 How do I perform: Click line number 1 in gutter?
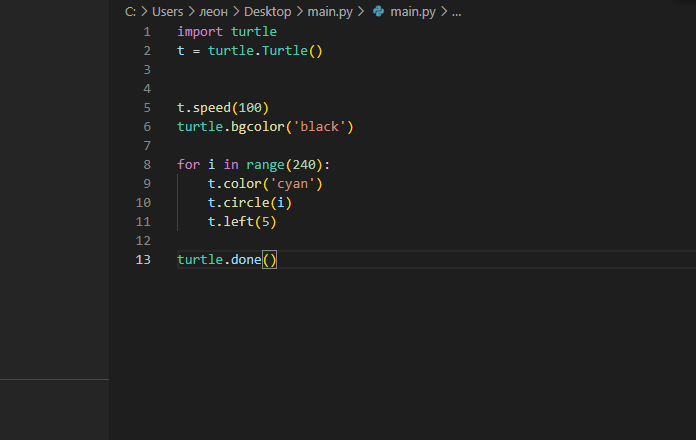pyautogui.click(x=147, y=32)
